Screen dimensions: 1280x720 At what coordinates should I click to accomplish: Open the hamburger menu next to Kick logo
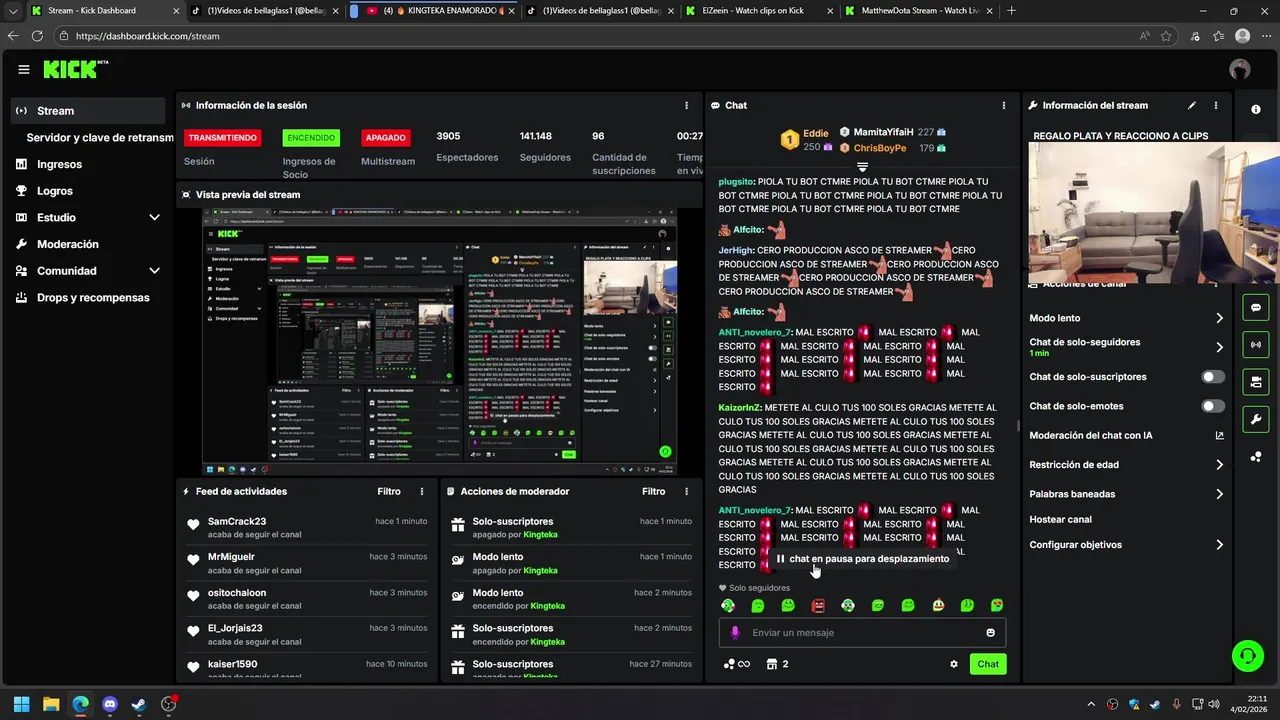23,70
